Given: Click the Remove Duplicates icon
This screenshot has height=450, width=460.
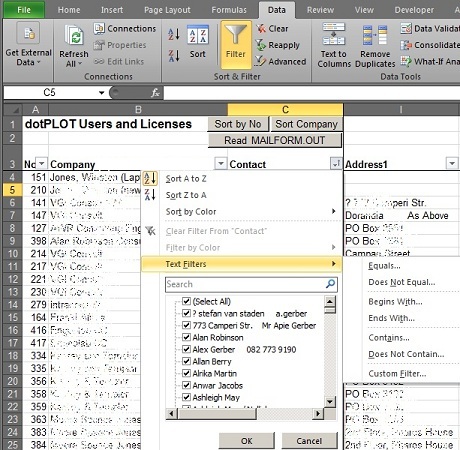Looking at the screenshot, I should [x=375, y=35].
